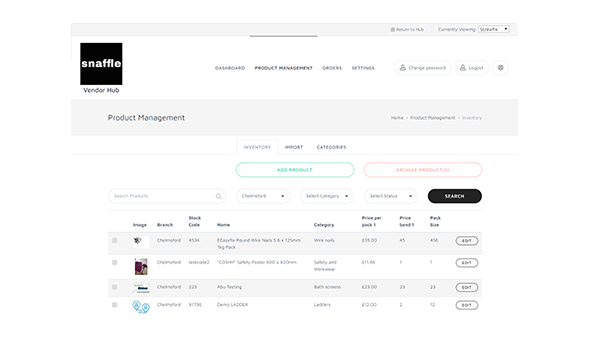Tick checkbox for EEasyfix Wire Nails row
Image resolution: width=590 pixels, height=360 pixels.
(x=114, y=240)
